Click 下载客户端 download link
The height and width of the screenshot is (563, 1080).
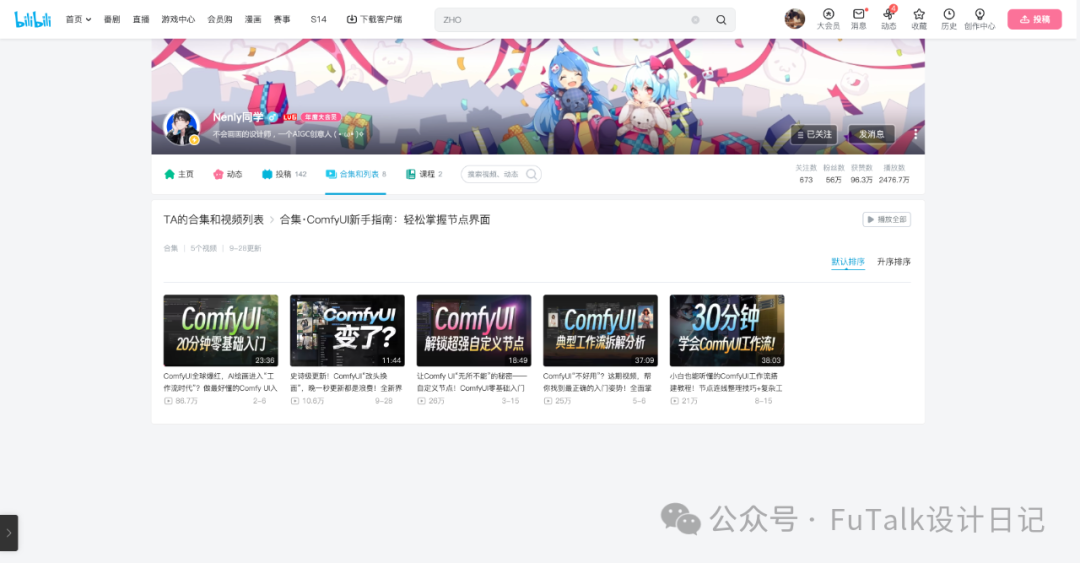[374, 19]
